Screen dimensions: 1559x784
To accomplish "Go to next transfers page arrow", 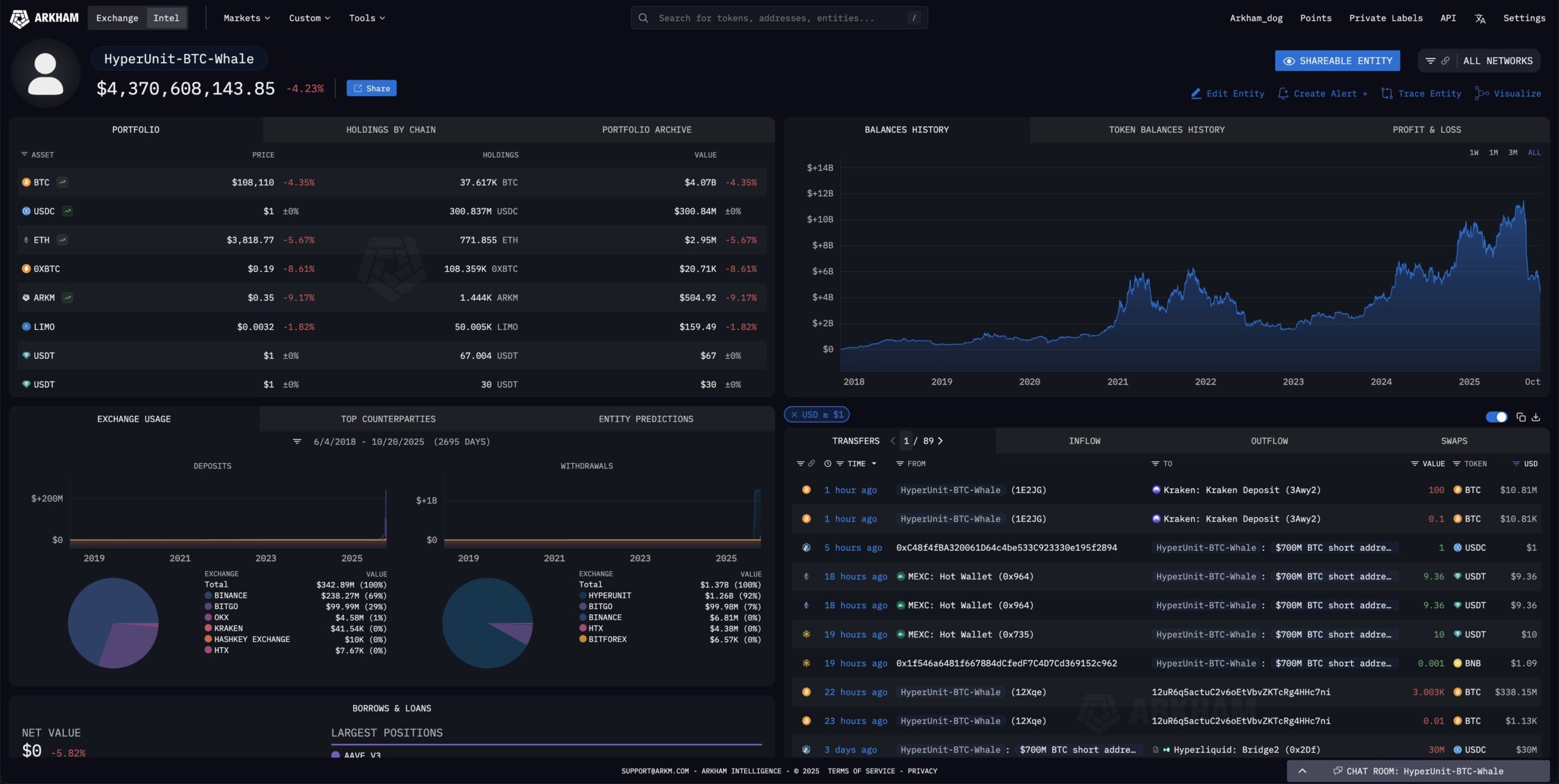I will [x=940, y=441].
